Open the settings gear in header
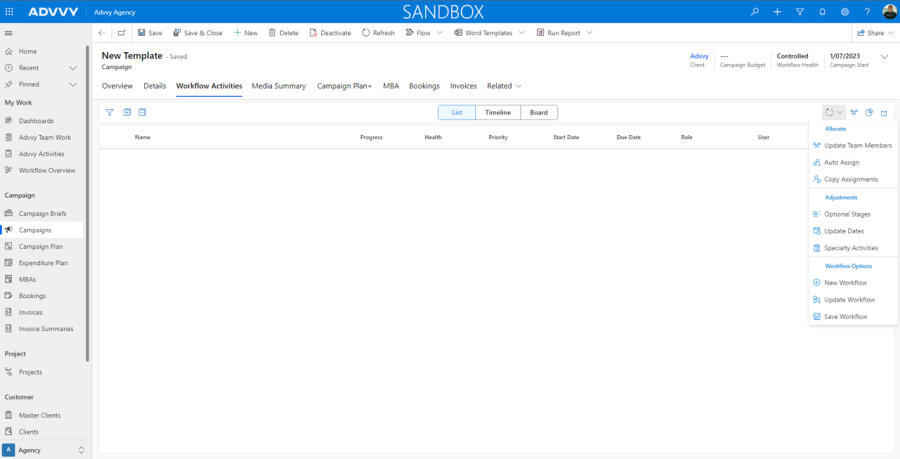Screen dimensions: 900x459 (845, 11)
